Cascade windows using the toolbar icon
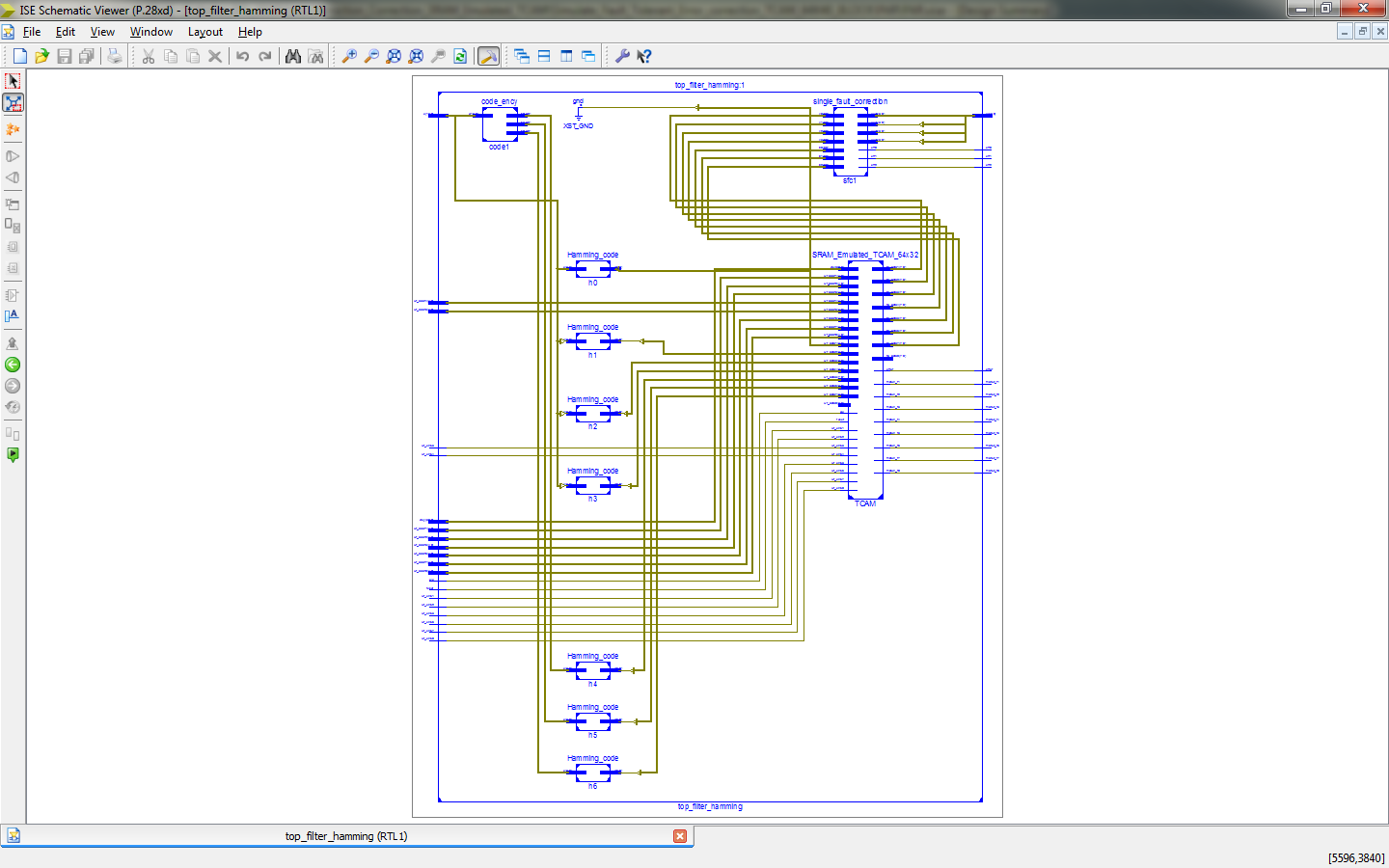 click(x=522, y=56)
